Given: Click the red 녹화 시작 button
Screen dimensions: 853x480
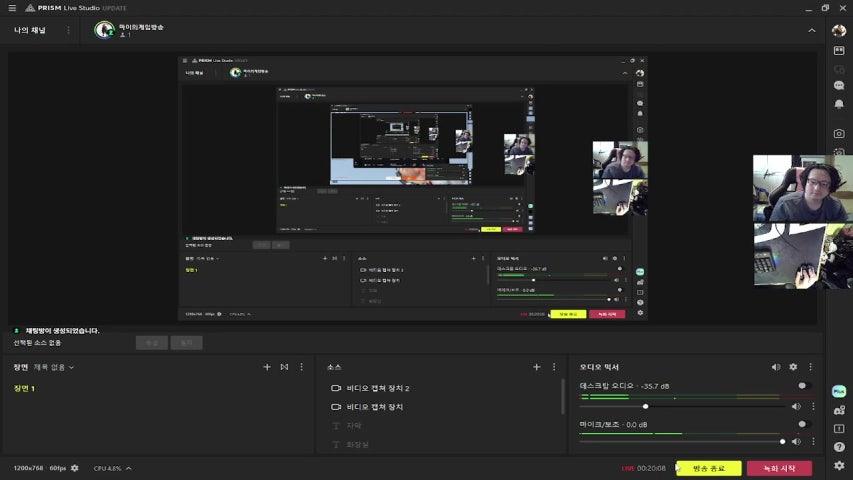Looking at the screenshot, I should (x=779, y=468).
